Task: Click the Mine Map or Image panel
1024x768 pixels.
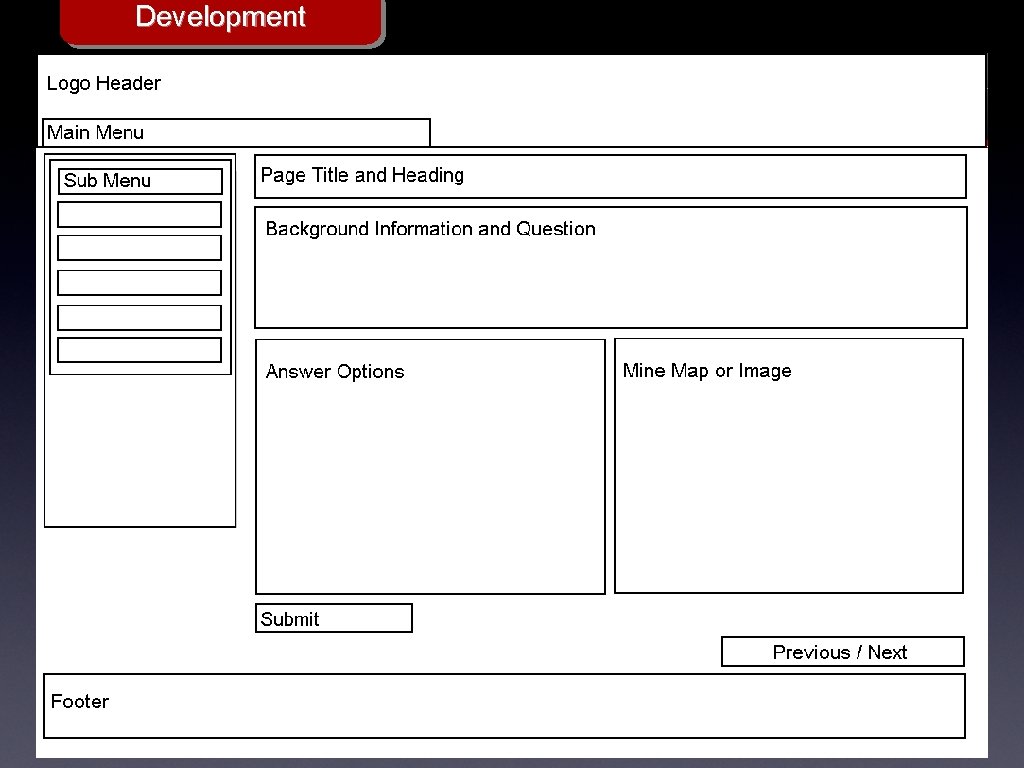Action: pyautogui.click(x=789, y=466)
